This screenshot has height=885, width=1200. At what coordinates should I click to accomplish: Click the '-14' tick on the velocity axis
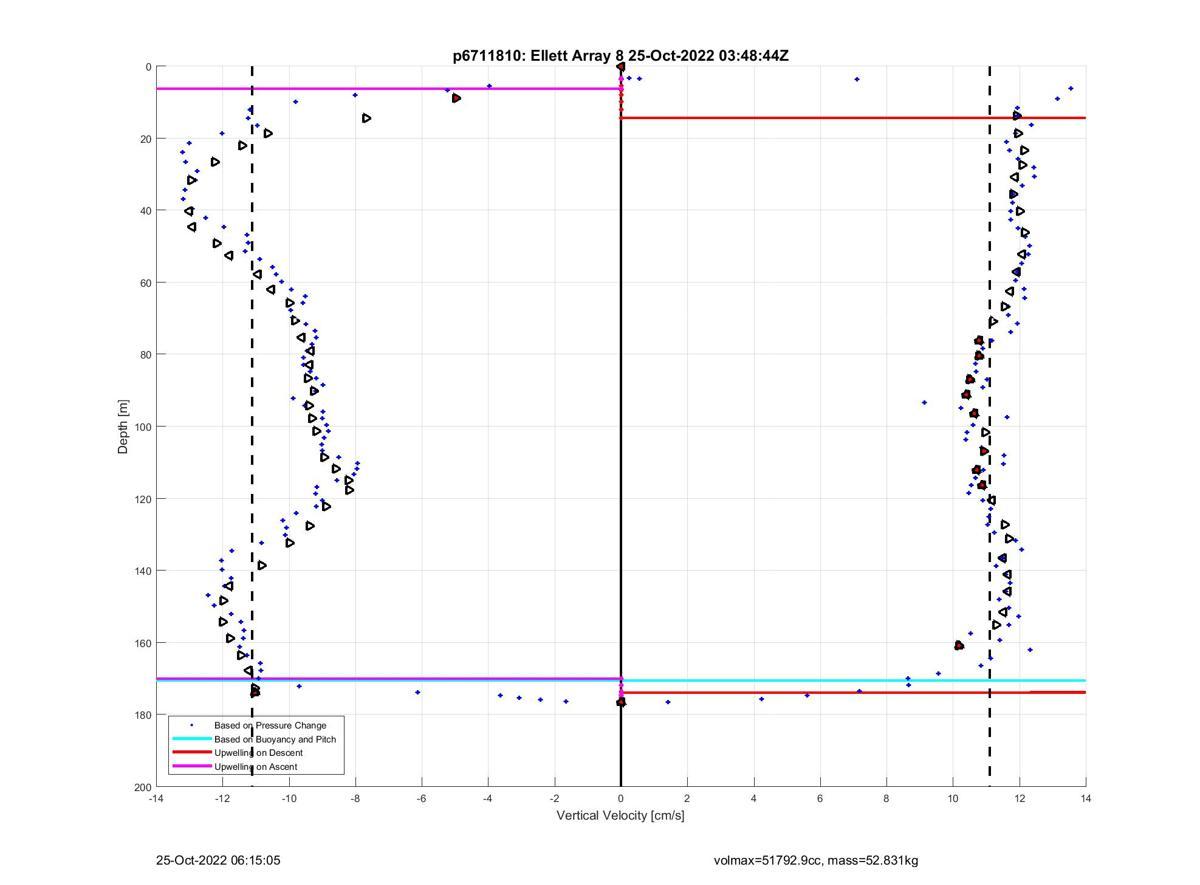(156, 798)
